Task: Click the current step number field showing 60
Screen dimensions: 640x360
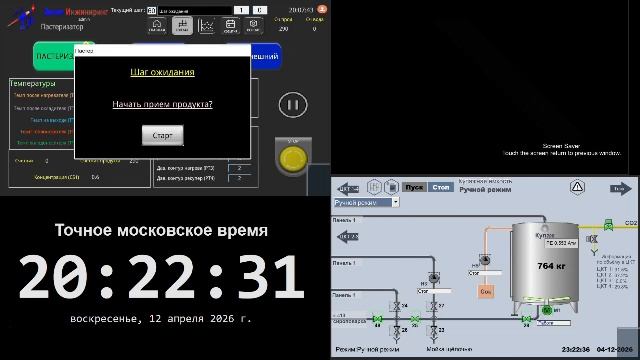Action: (x=151, y=10)
